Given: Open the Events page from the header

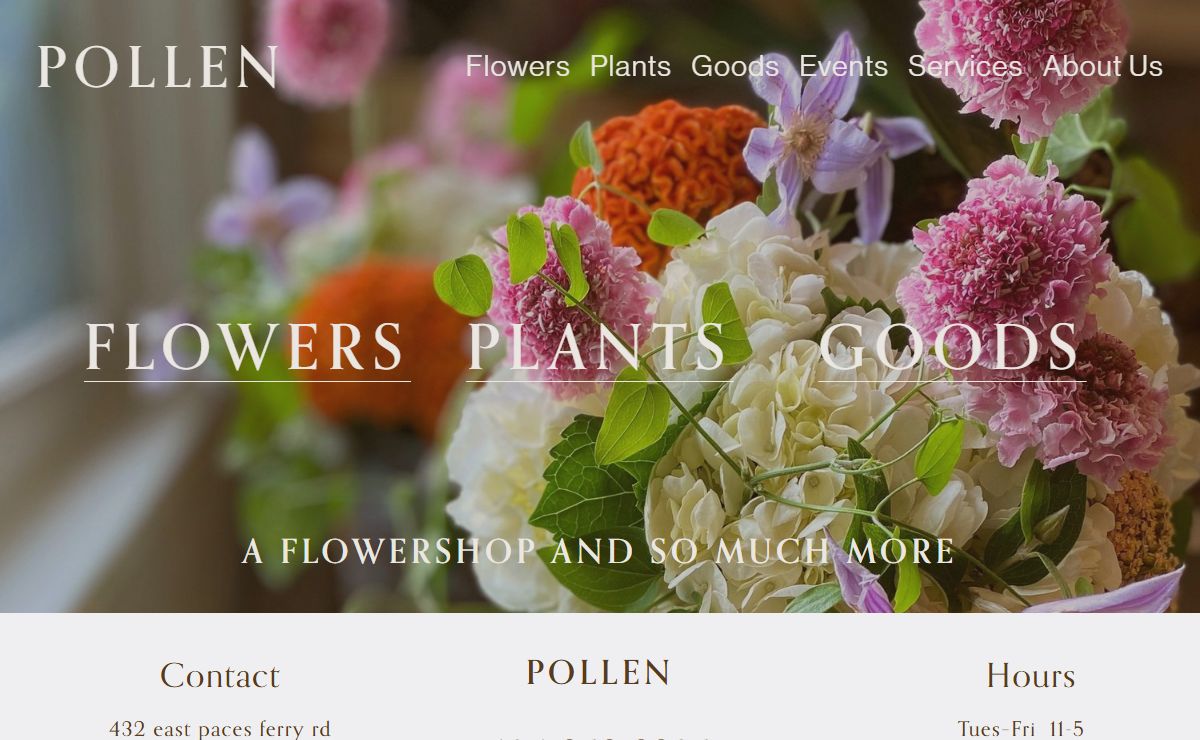Looking at the screenshot, I should pos(843,66).
